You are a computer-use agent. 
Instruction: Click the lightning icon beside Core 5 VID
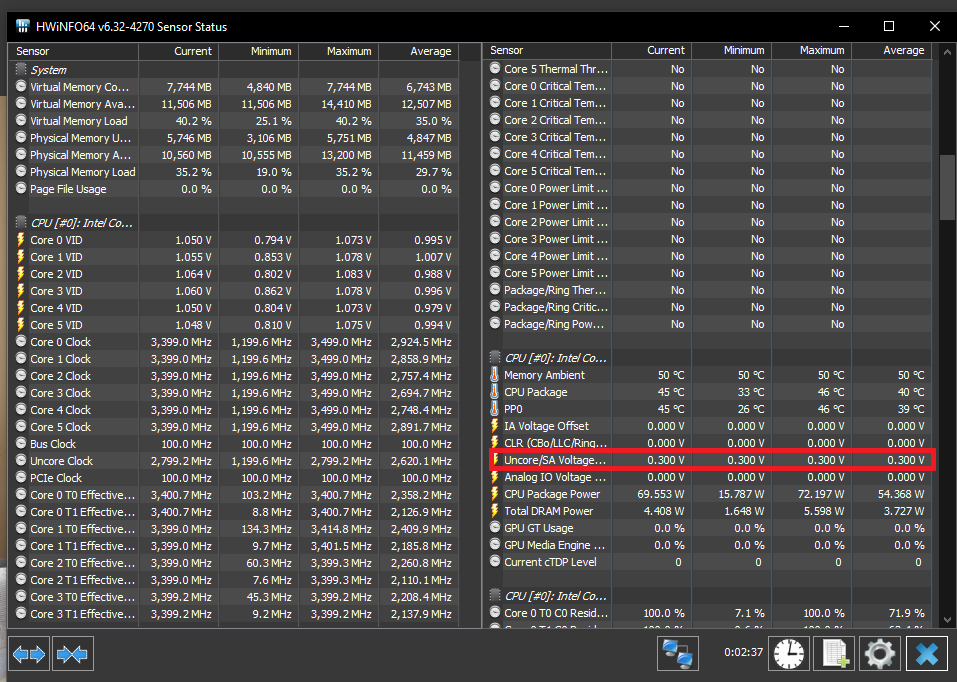tap(21, 324)
